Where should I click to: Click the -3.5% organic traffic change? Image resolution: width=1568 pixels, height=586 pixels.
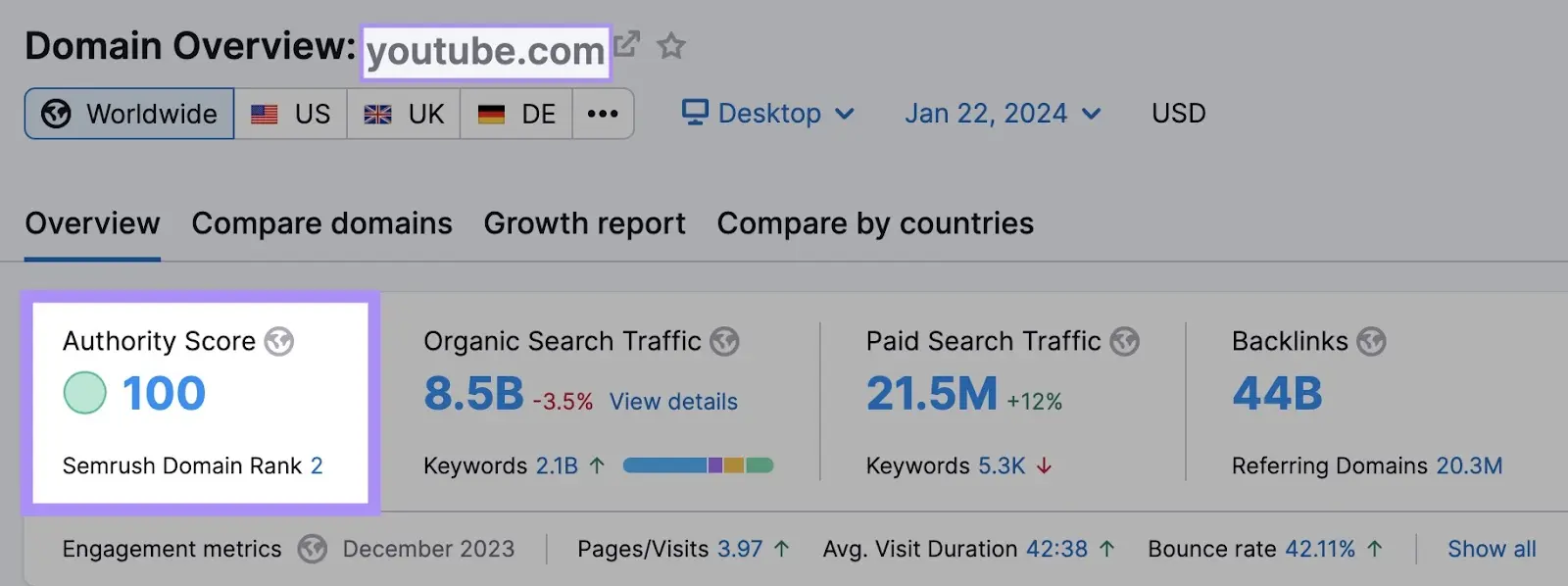(563, 402)
